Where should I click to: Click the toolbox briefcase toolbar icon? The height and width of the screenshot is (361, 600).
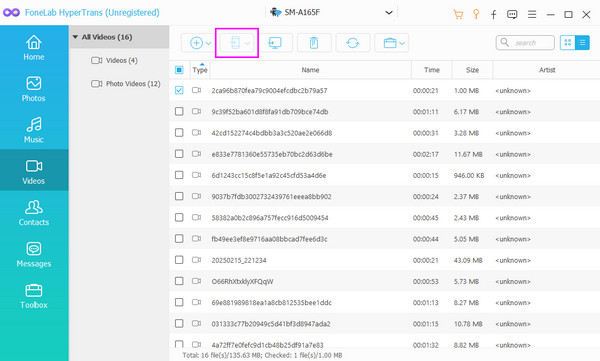[x=390, y=42]
